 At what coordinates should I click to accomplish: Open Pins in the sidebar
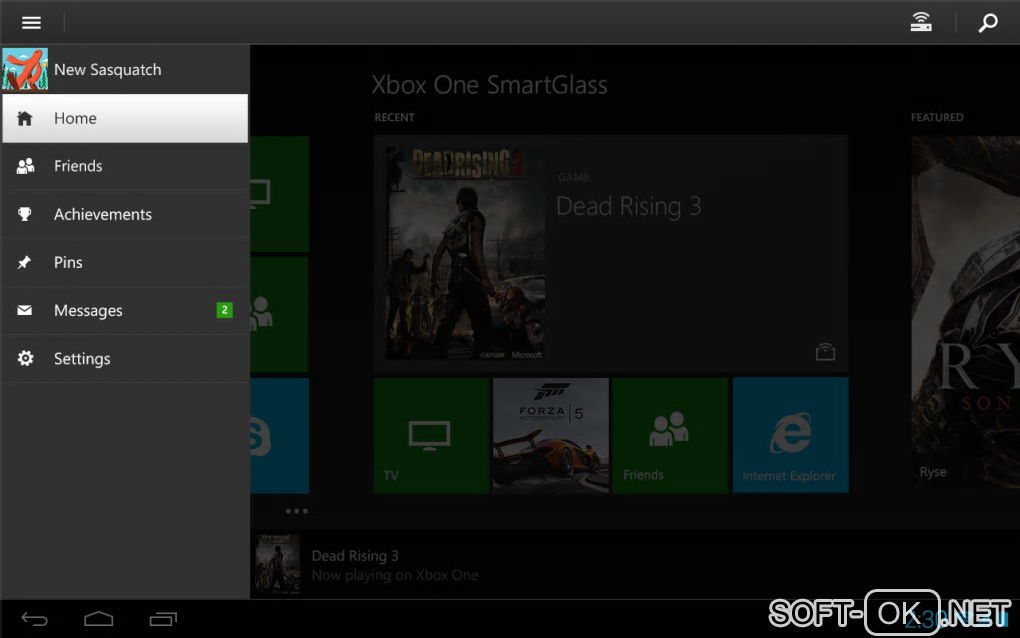(x=125, y=263)
